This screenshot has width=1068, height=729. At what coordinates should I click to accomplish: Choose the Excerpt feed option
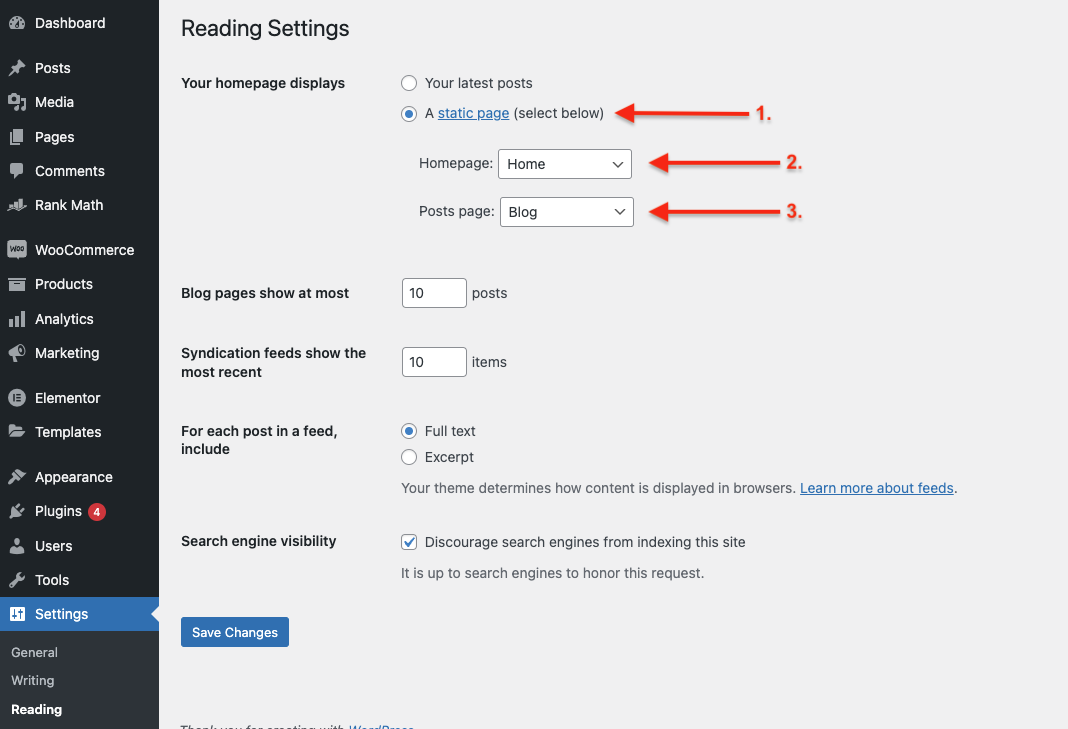point(409,457)
